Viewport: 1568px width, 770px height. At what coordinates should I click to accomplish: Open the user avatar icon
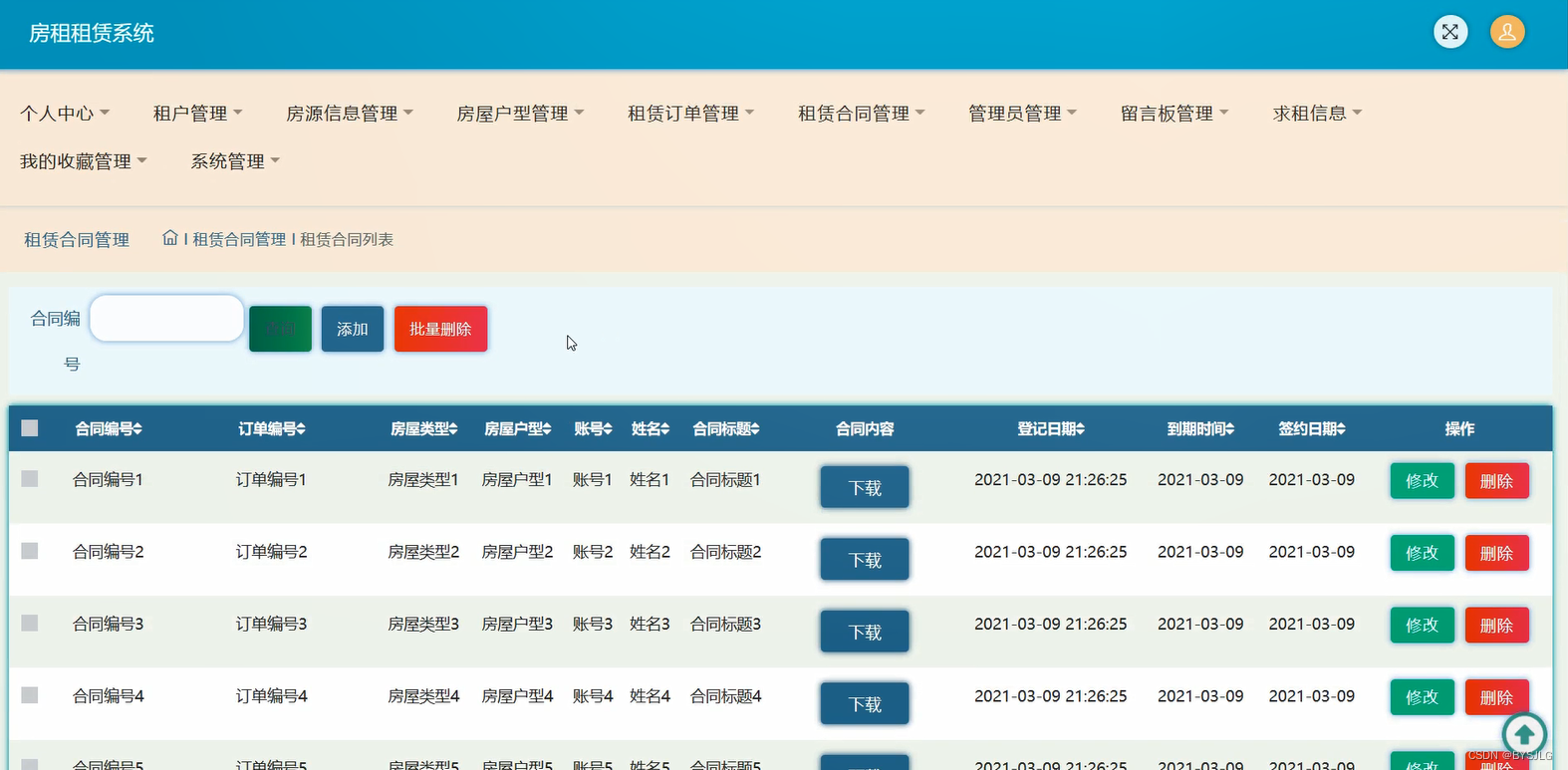tap(1507, 32)
